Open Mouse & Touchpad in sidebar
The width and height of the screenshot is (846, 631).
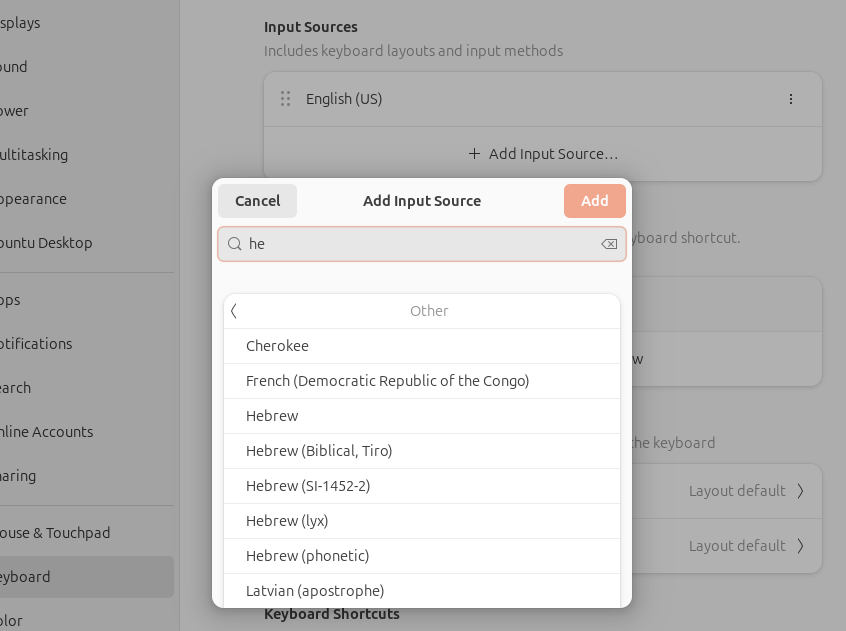click(87, 533)
